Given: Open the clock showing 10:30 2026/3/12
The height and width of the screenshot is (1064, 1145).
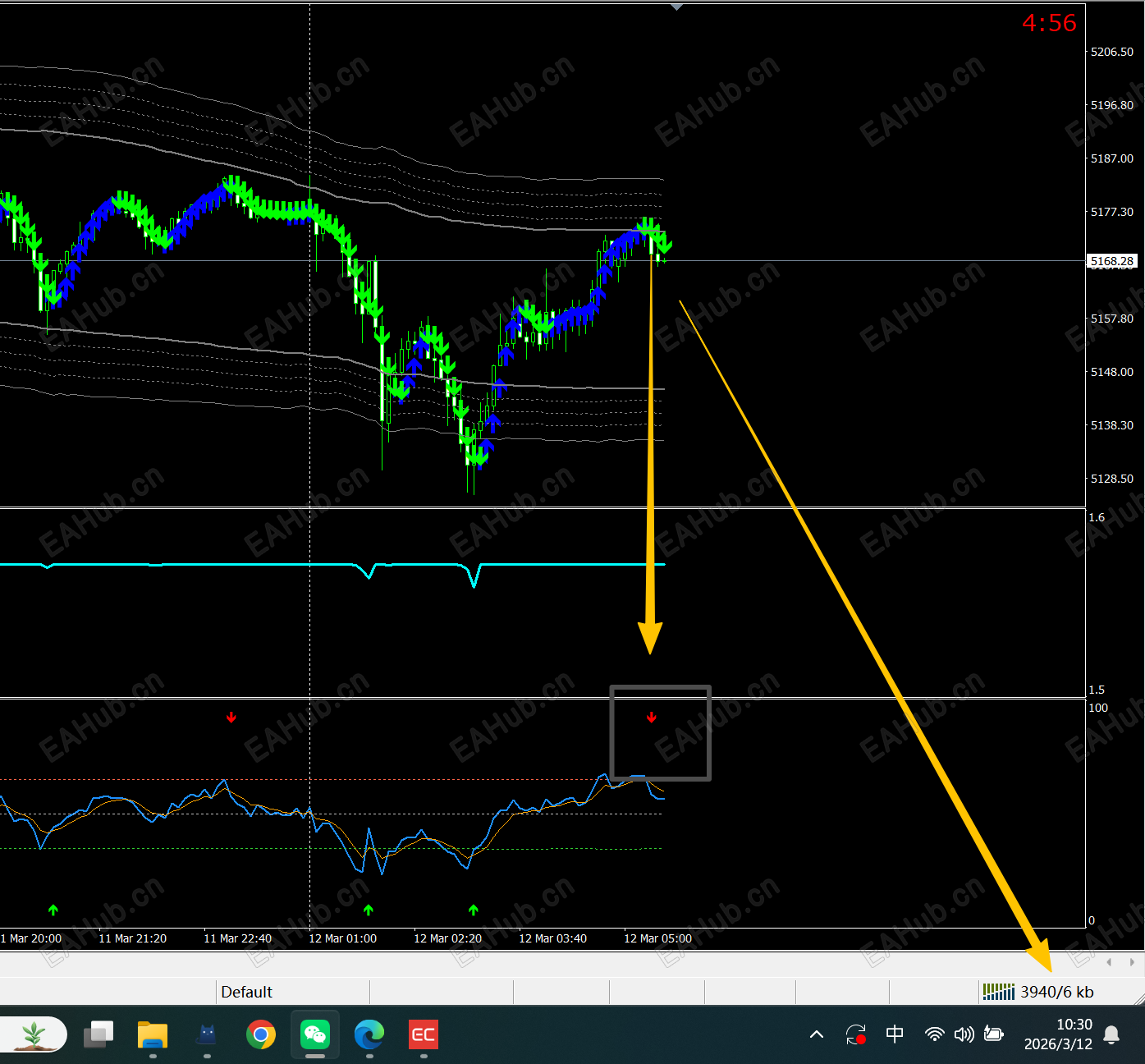Looking at the screenshot, I should (1058, 1034).
